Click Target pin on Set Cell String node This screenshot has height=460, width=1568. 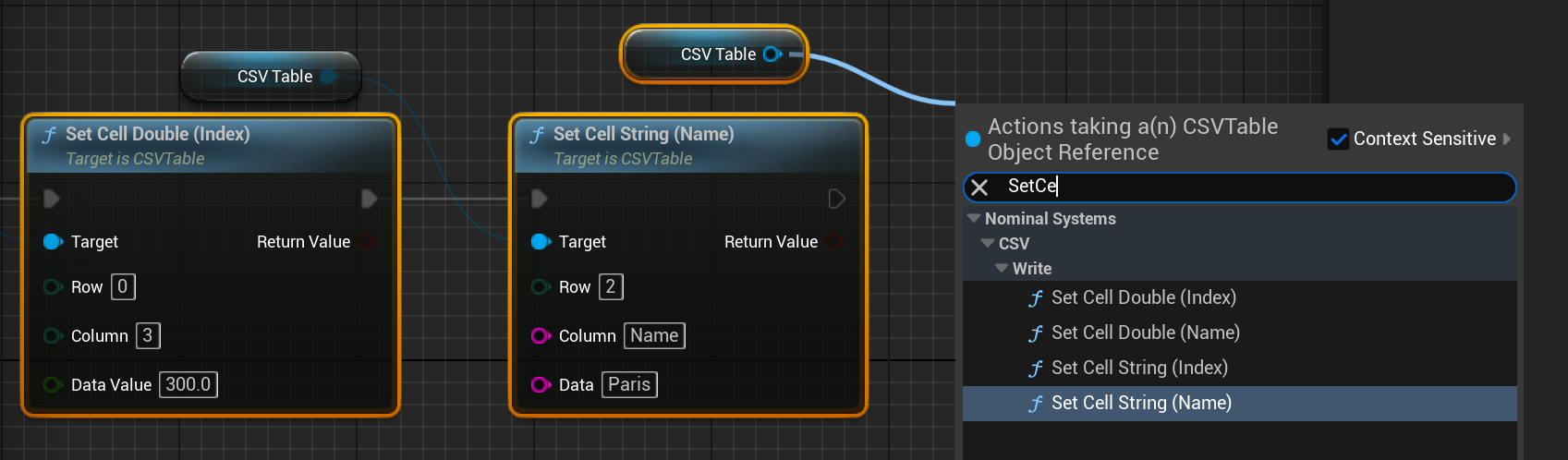[541, 242]
